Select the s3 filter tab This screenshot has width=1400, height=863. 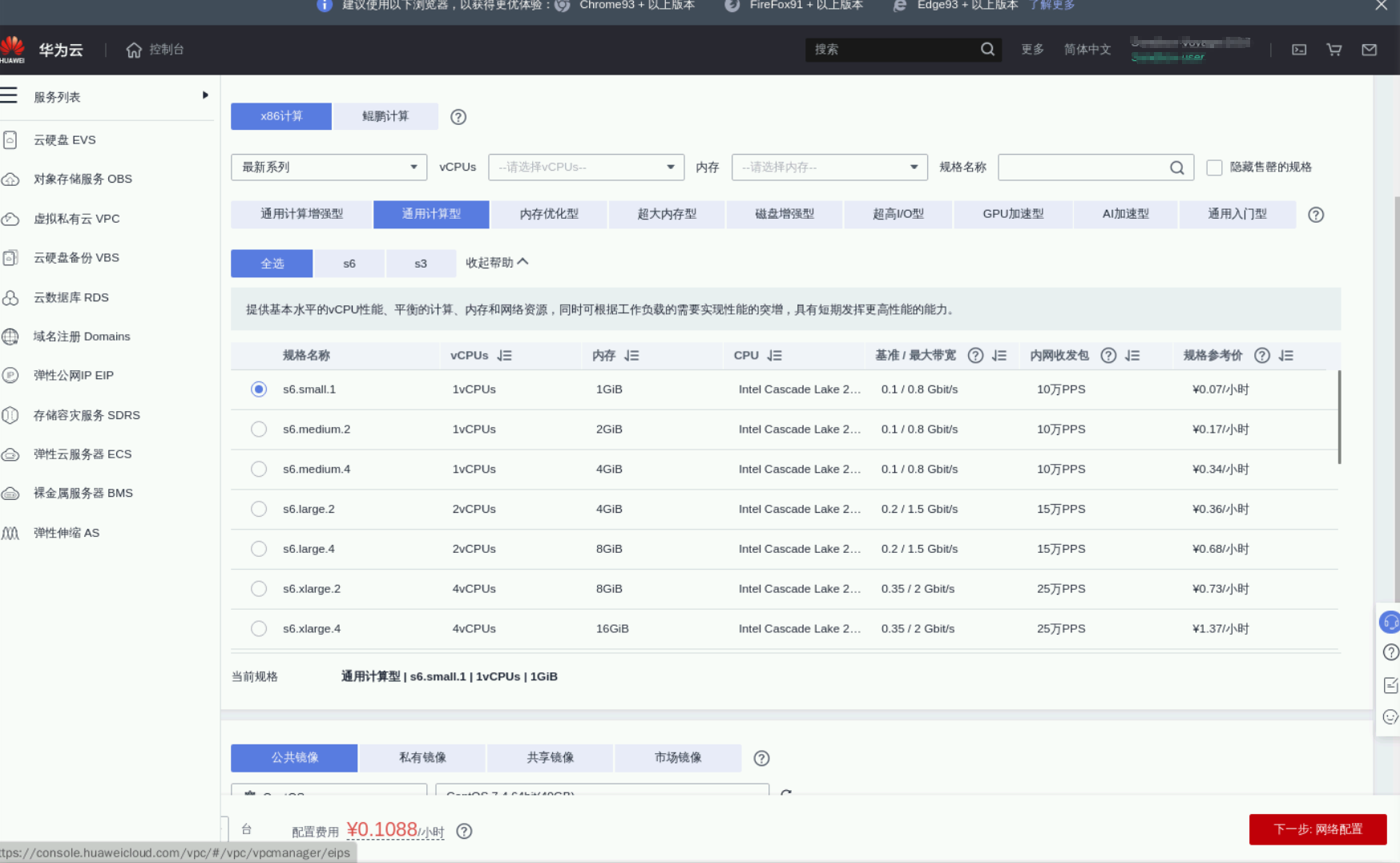pos(421,264)
